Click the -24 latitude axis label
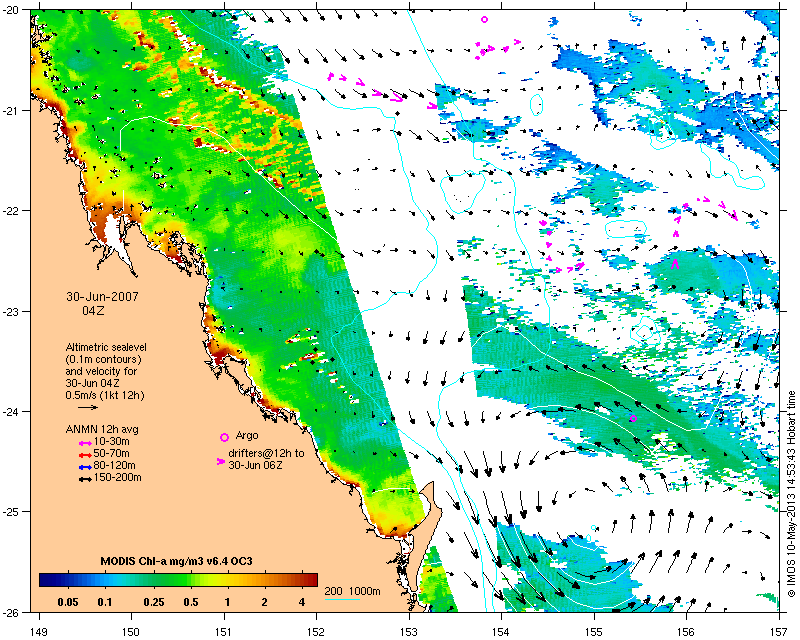The height and width of the screenshot is (640, 800). tap(10, 411)
